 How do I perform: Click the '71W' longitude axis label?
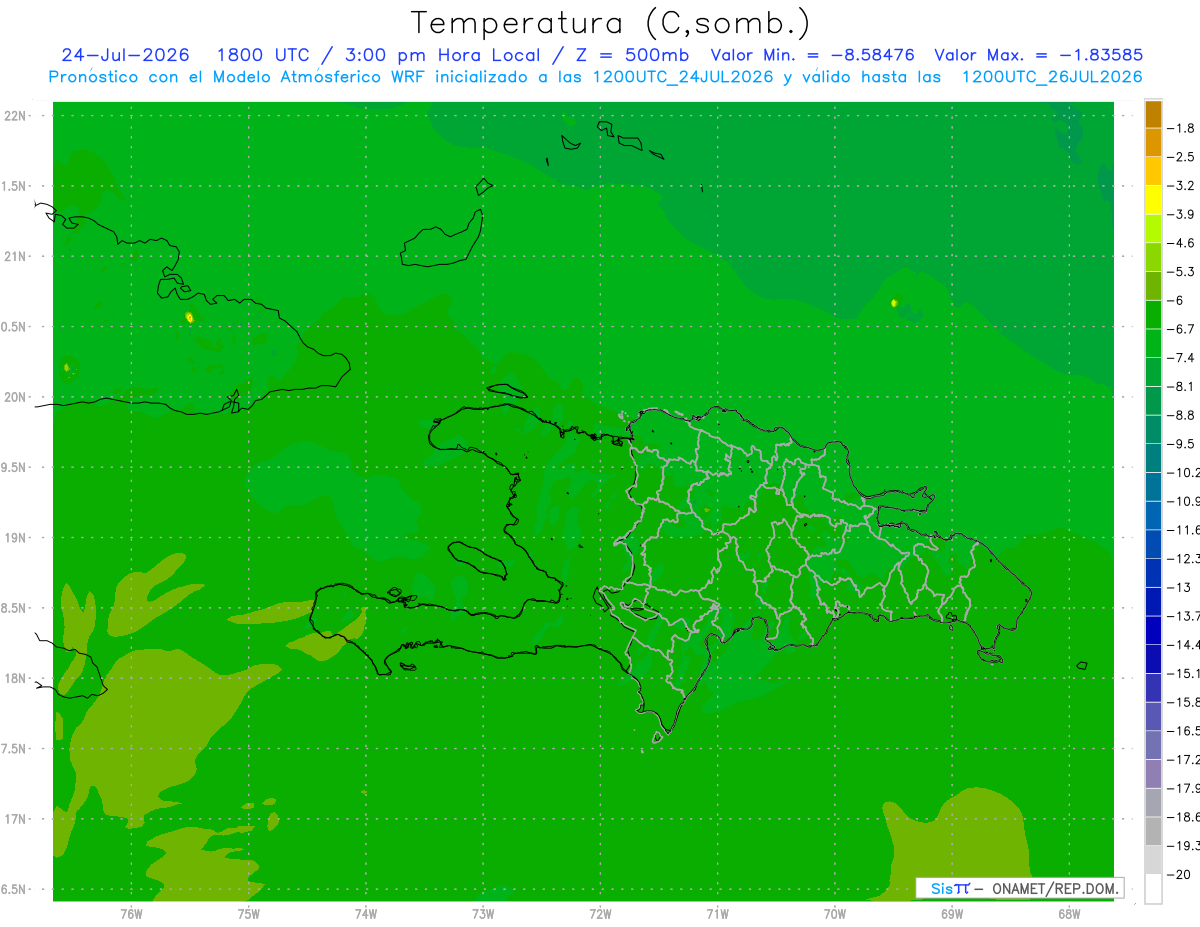(717, 914)
